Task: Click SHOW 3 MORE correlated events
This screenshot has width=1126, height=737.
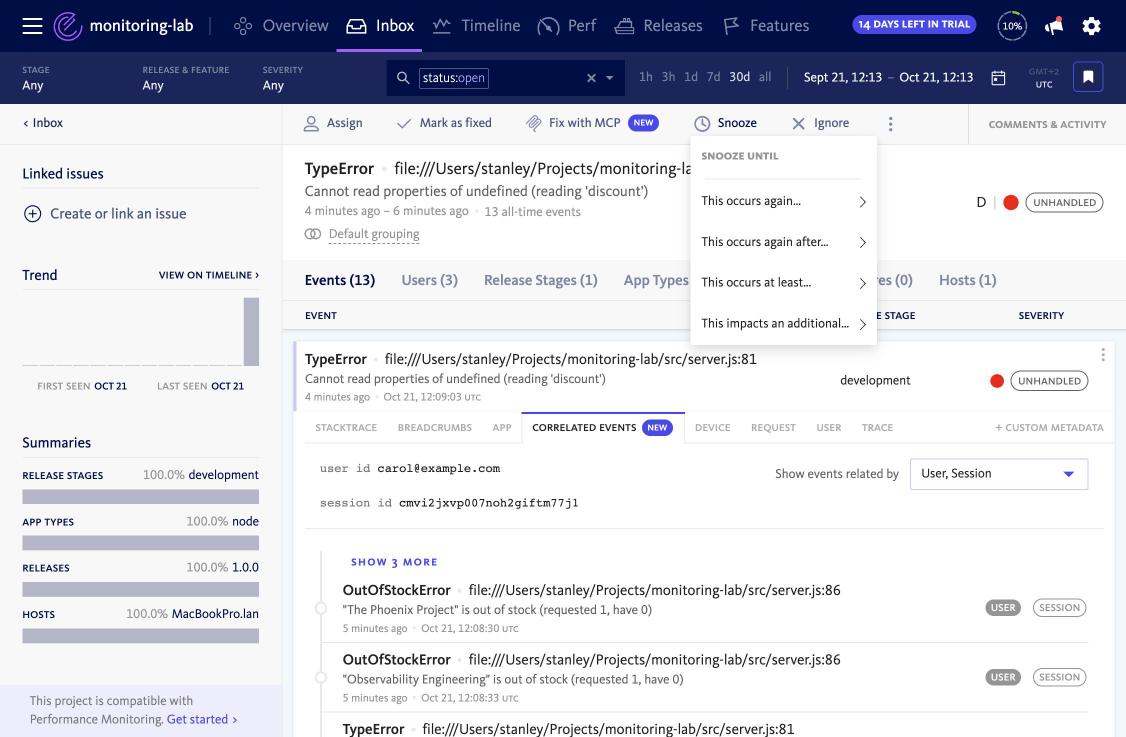Action: [394, 562]
